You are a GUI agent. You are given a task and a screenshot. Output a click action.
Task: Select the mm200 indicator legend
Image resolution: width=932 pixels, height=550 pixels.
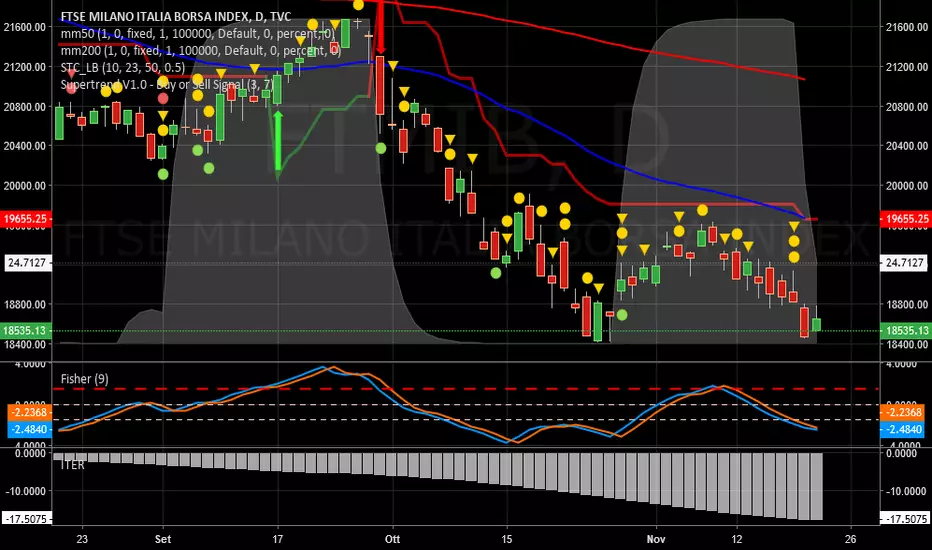point(201,51)
